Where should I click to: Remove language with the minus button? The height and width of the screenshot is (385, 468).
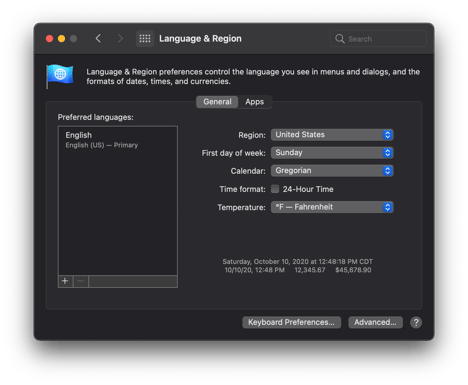click(x=81, y=281)
